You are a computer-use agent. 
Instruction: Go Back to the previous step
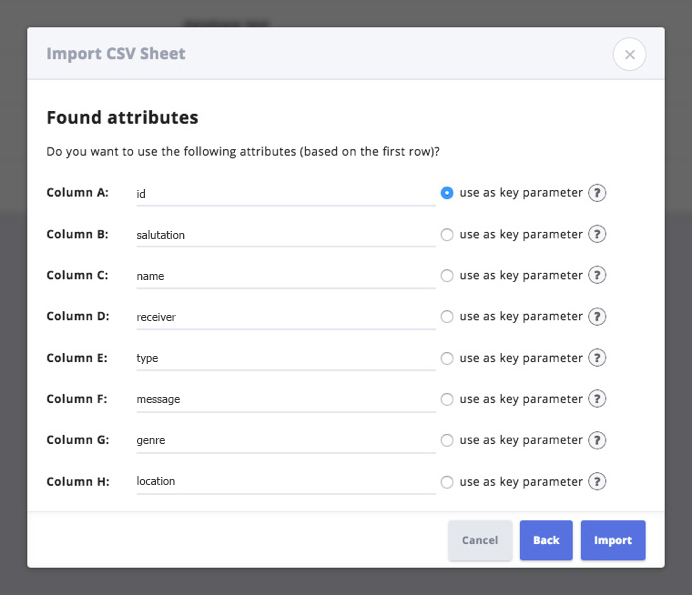tap(546, 540)
